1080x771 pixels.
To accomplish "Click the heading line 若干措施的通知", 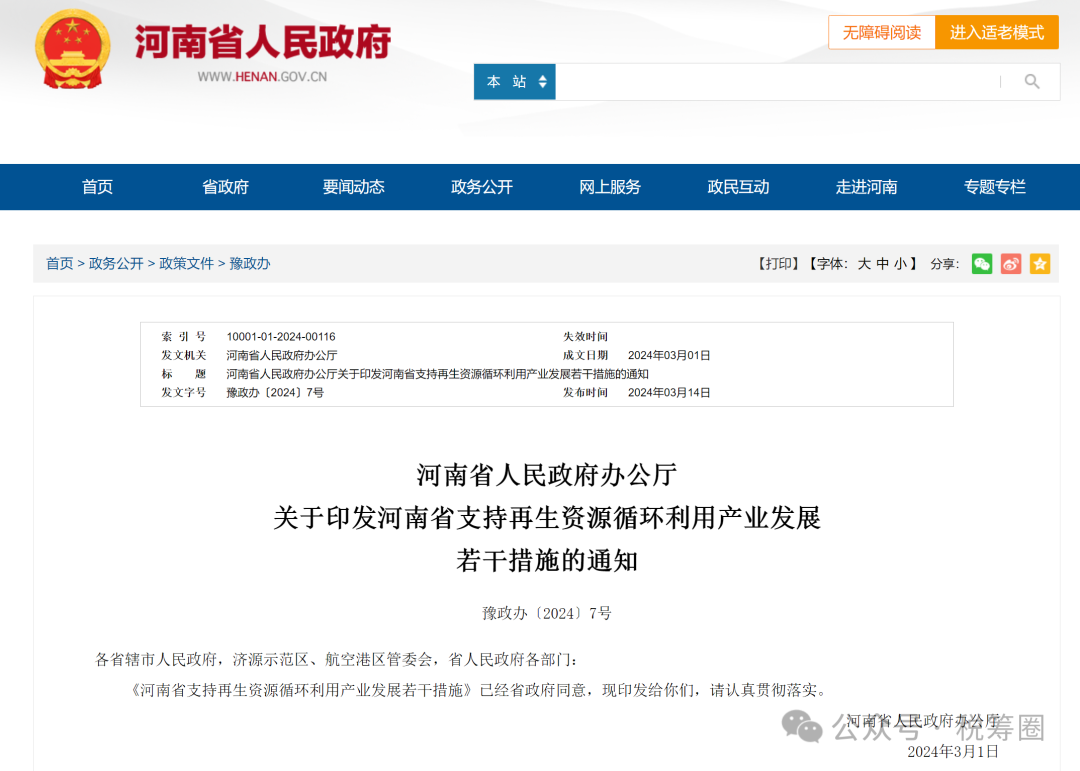I will 547,561.
